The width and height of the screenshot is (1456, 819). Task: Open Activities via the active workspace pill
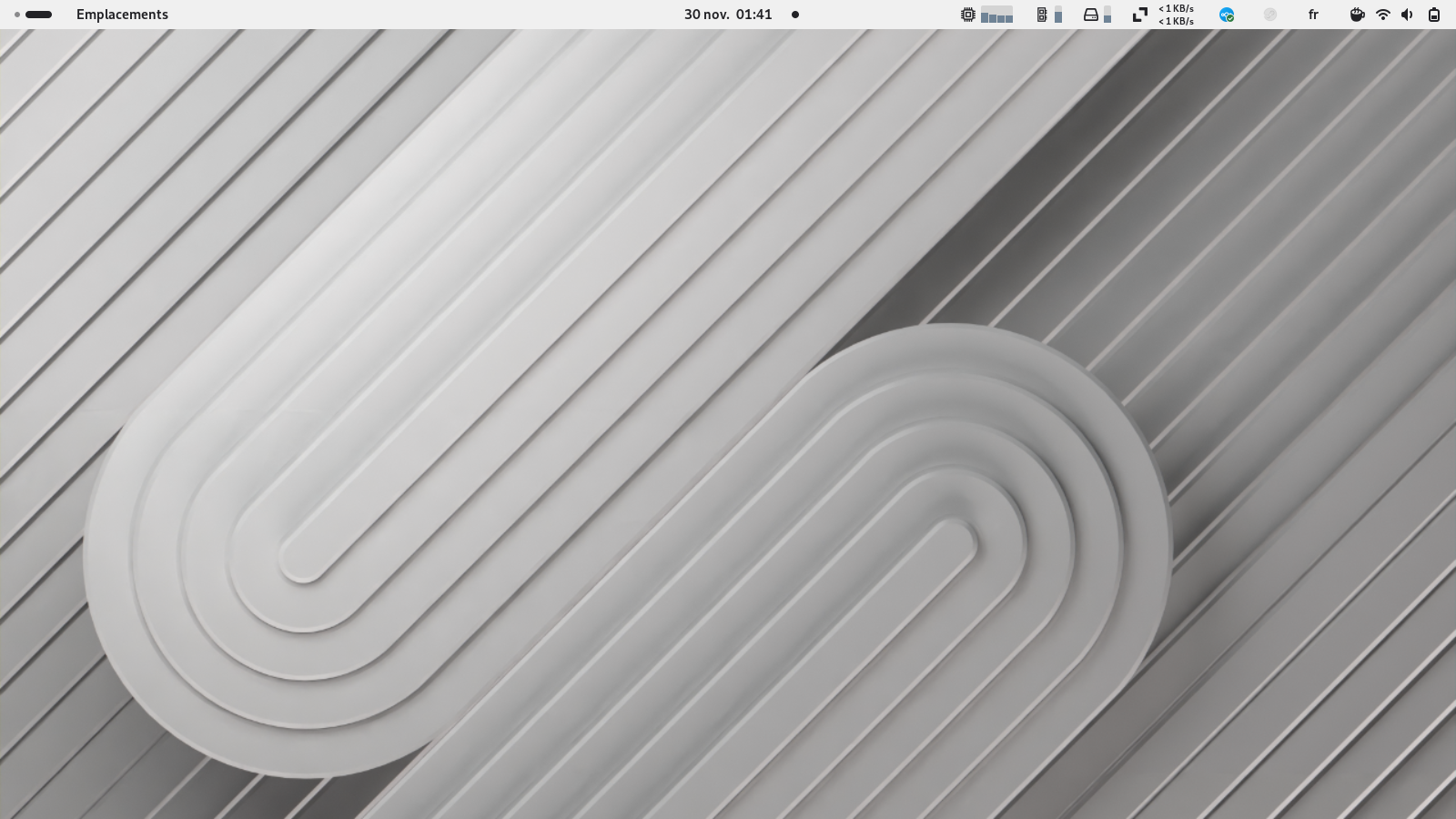(39, 15)
